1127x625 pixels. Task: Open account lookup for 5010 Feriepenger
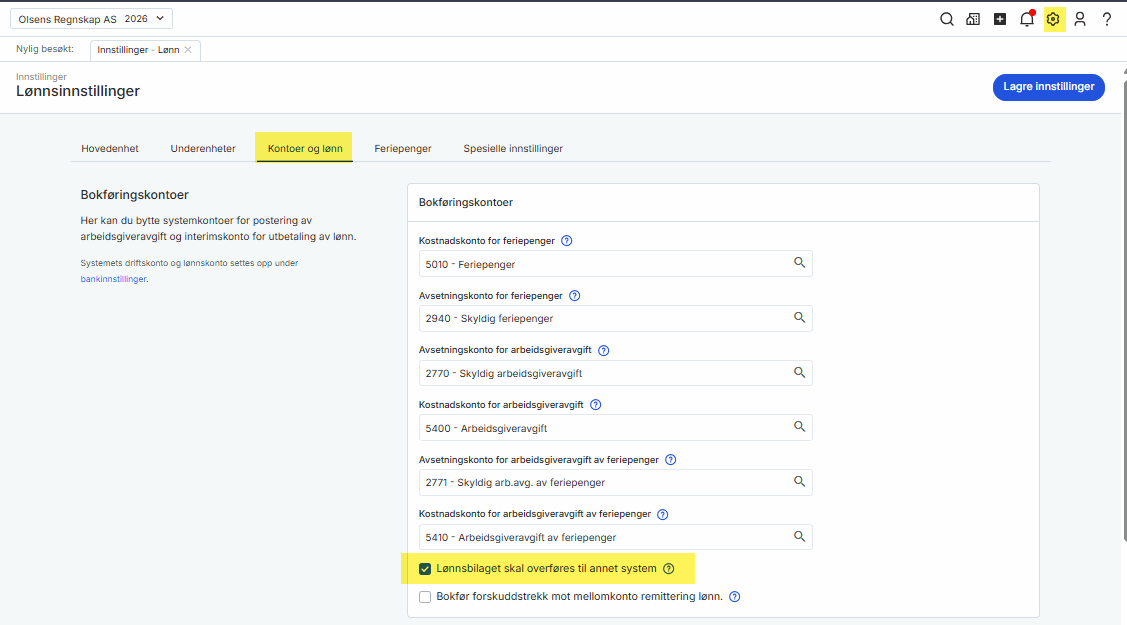point(799,263)
